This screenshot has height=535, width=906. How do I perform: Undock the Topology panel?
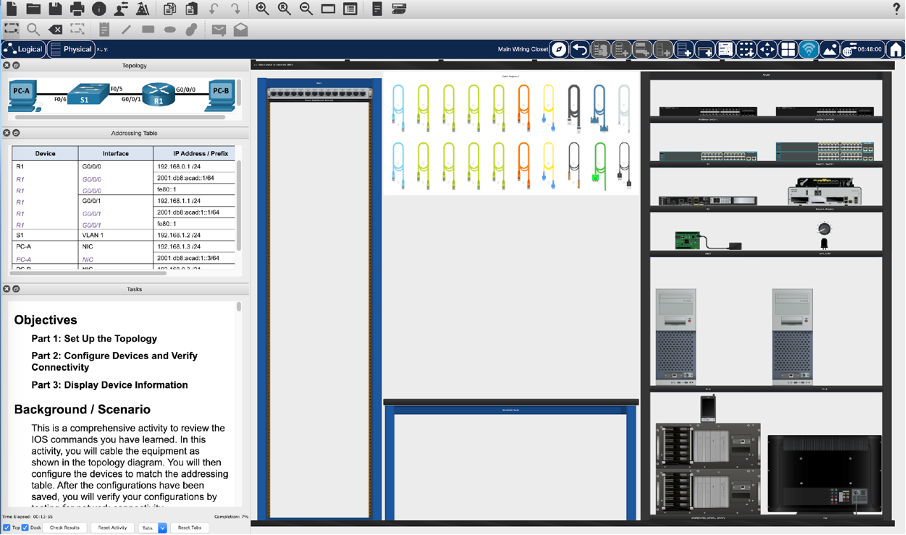tap(16, 65)
